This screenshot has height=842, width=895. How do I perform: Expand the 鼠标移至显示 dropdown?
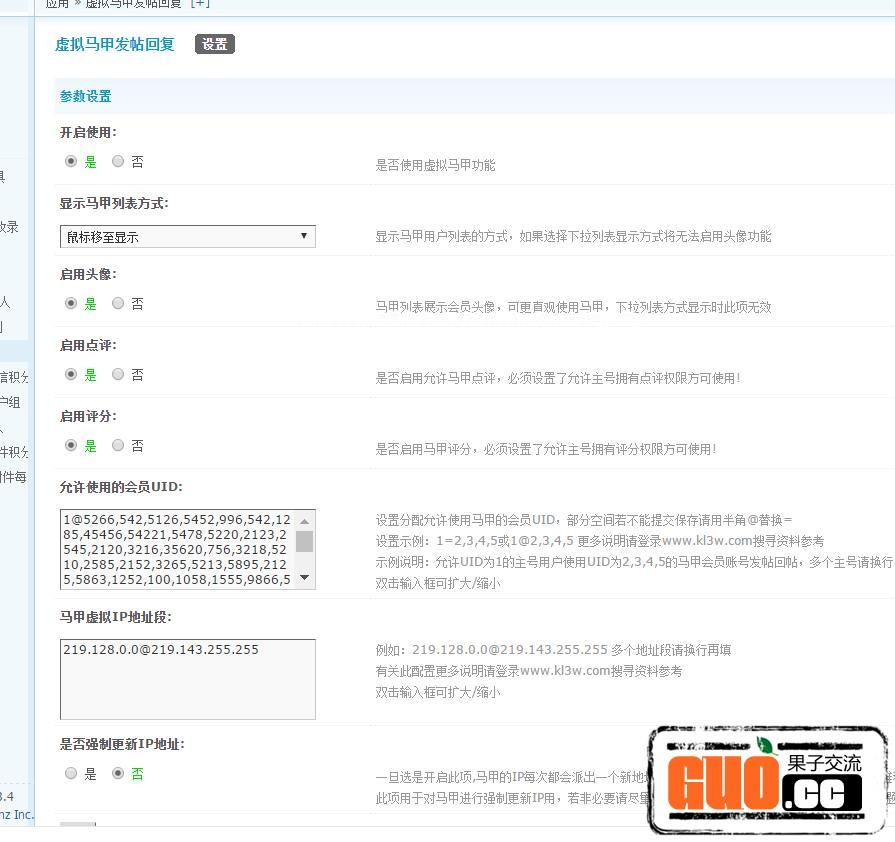click(187, 237)
